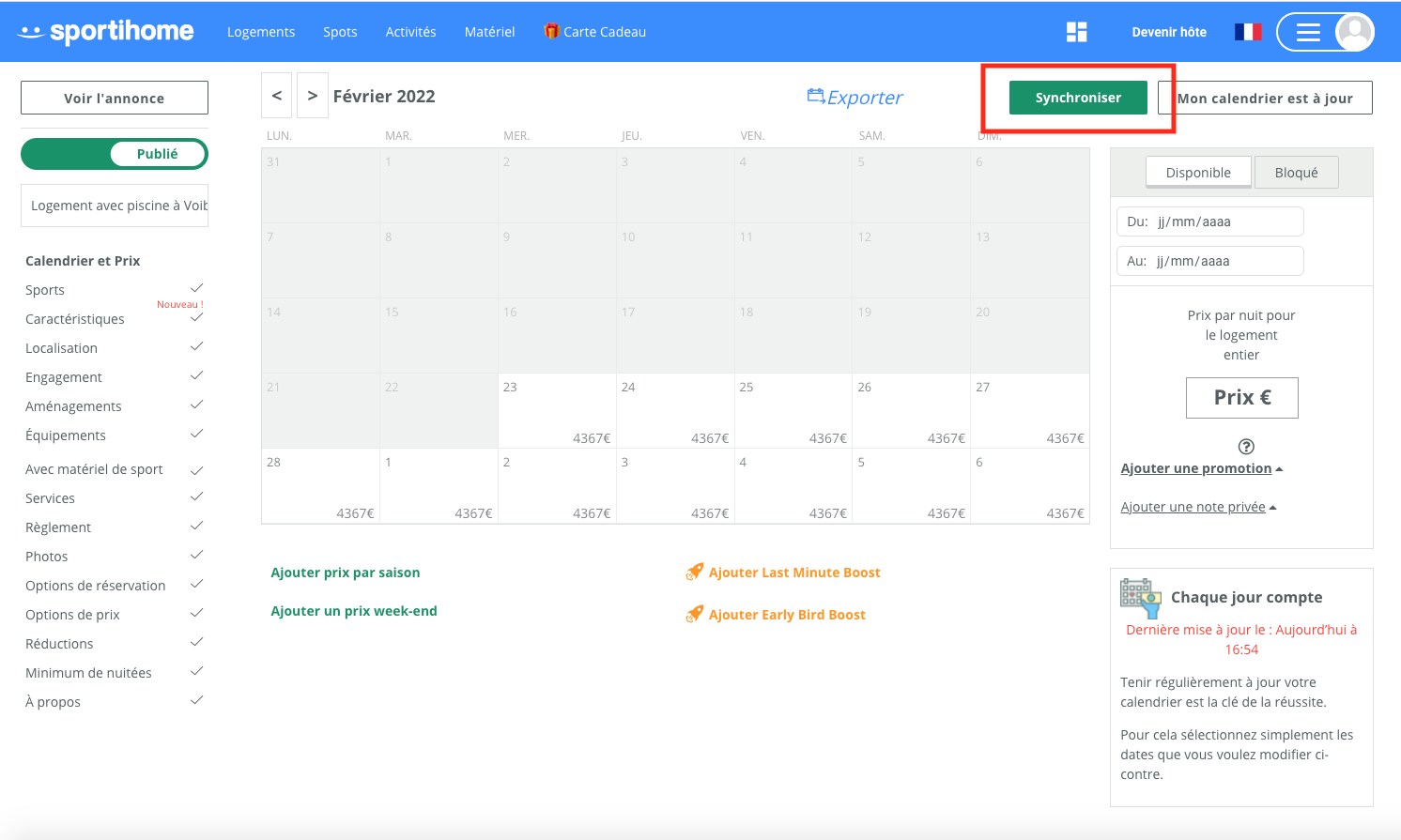1401x840 pixels.
Task: Click checkmark next to À propos
Action: tap(196, 701)
